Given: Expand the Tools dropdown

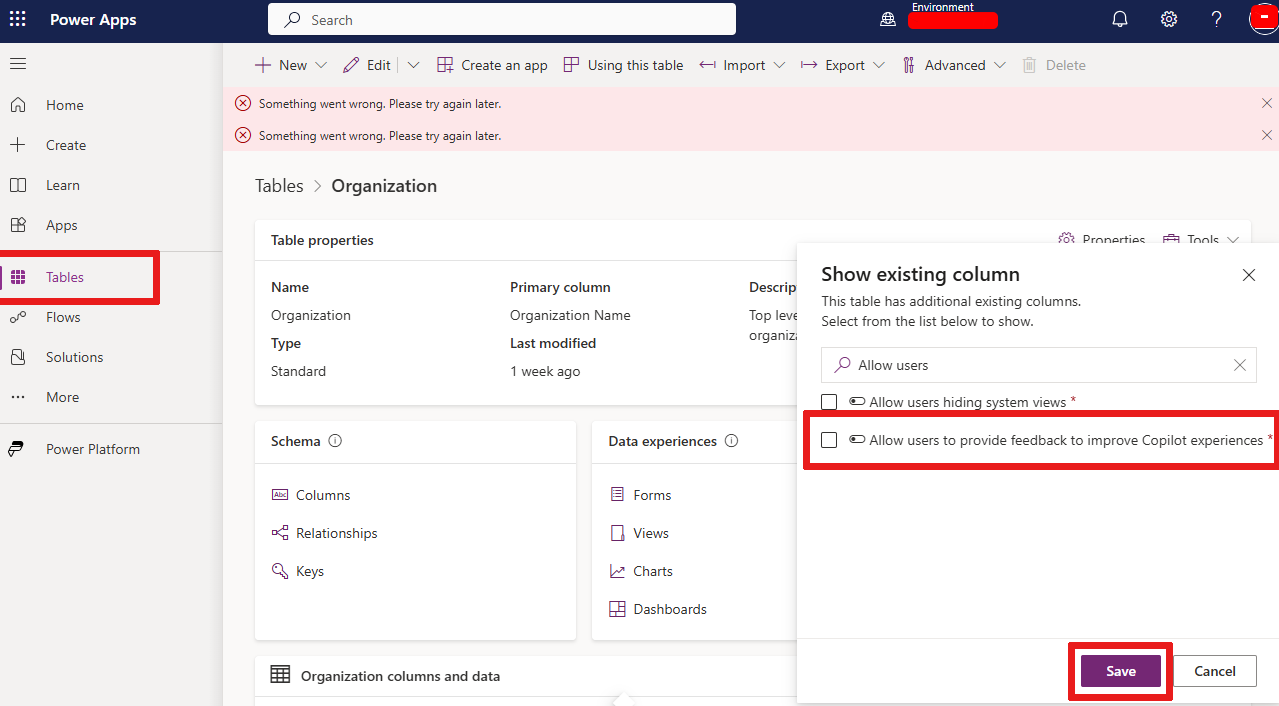Looking at the screenshot, I should click(1233, 240).
